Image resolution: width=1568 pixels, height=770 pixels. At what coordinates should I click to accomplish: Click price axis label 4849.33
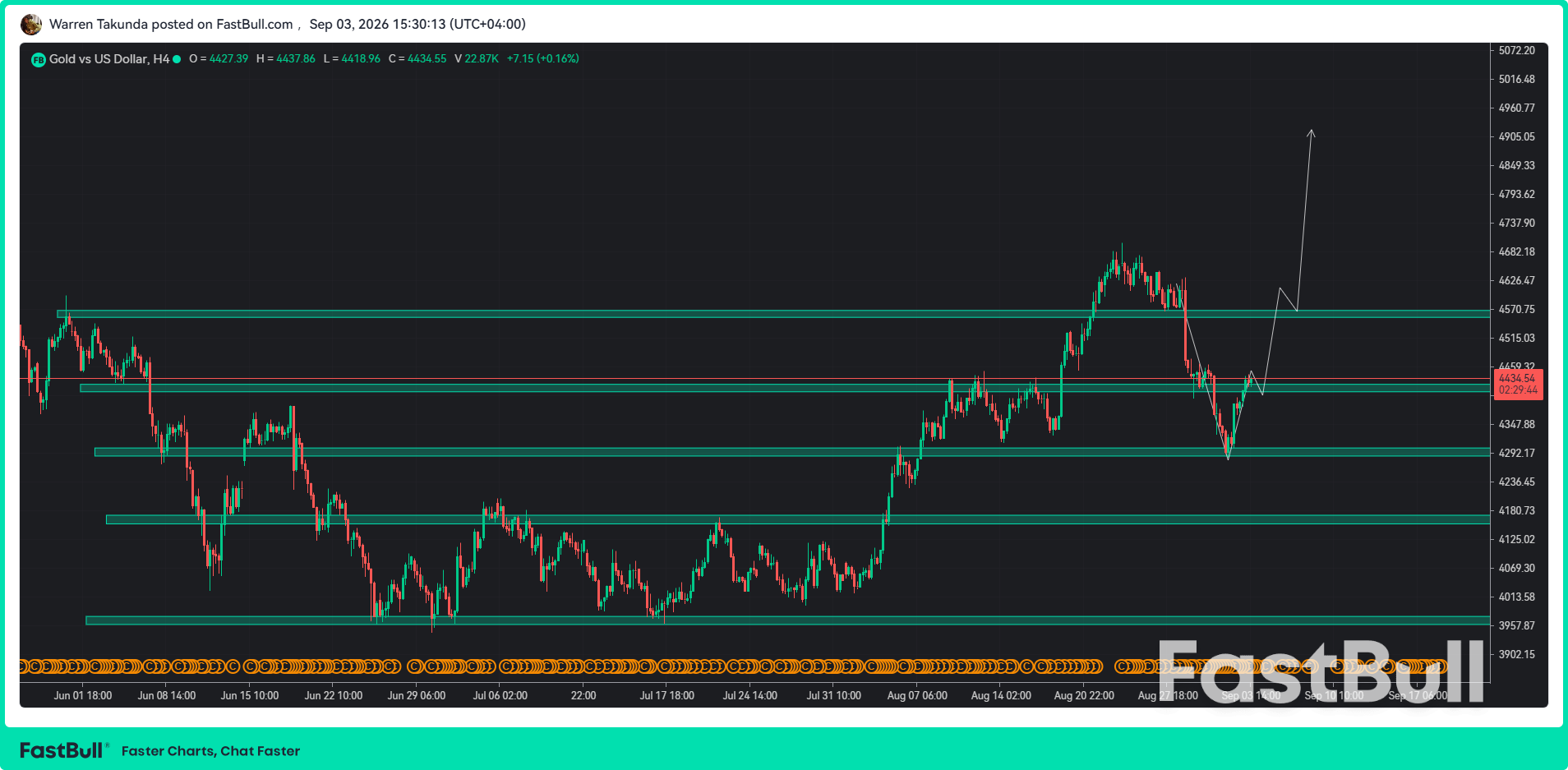[1517, 166]
